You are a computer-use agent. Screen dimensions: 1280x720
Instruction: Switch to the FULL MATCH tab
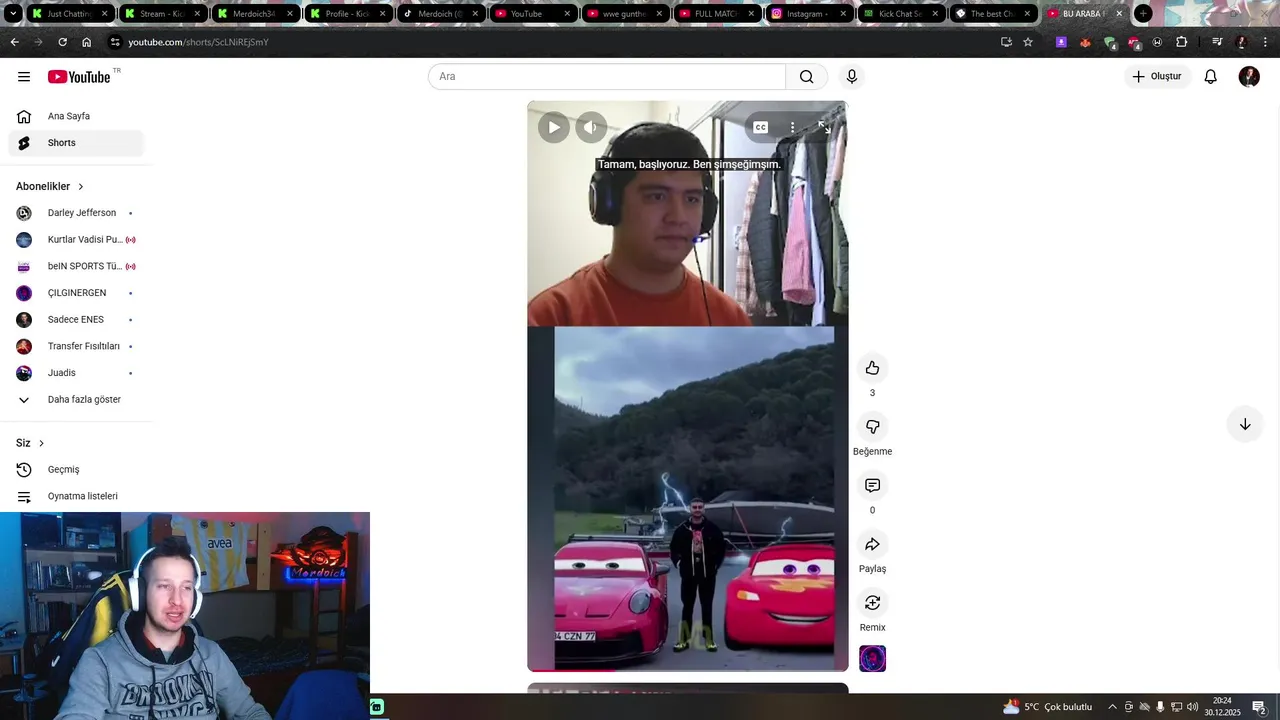point(716,14)
